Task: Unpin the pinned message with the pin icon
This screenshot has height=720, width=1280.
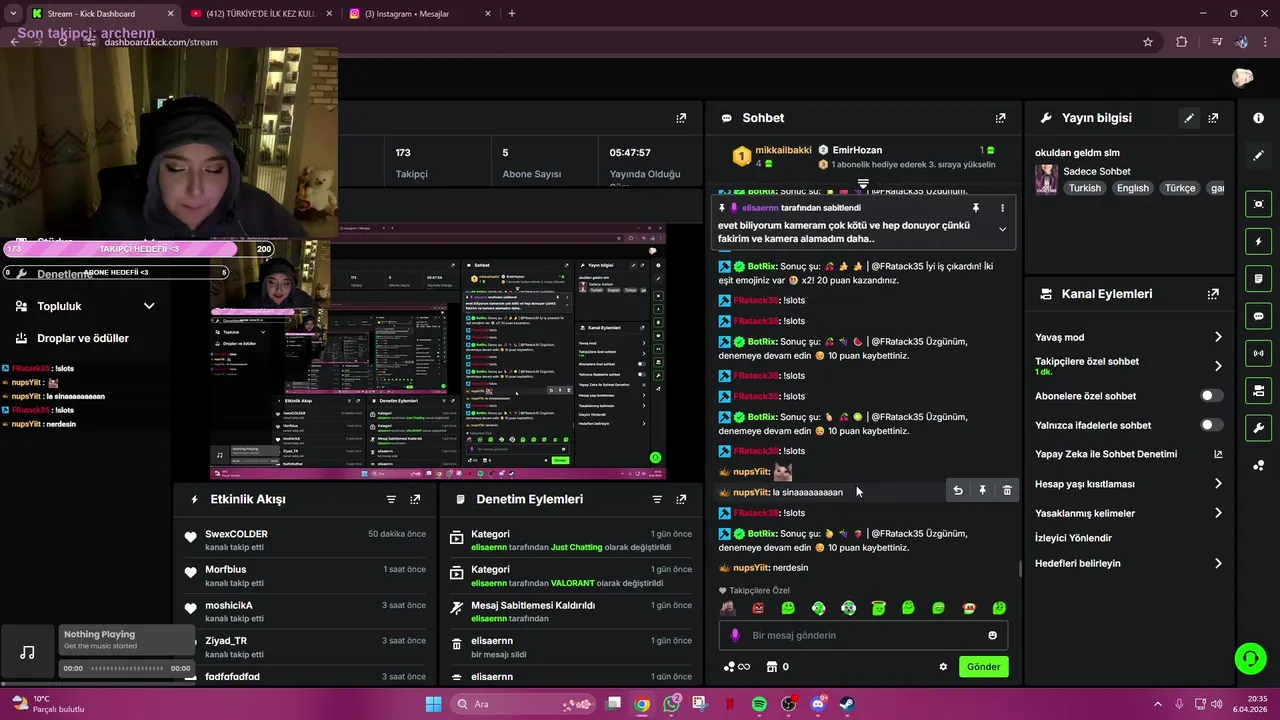Action: pos(976,208)
